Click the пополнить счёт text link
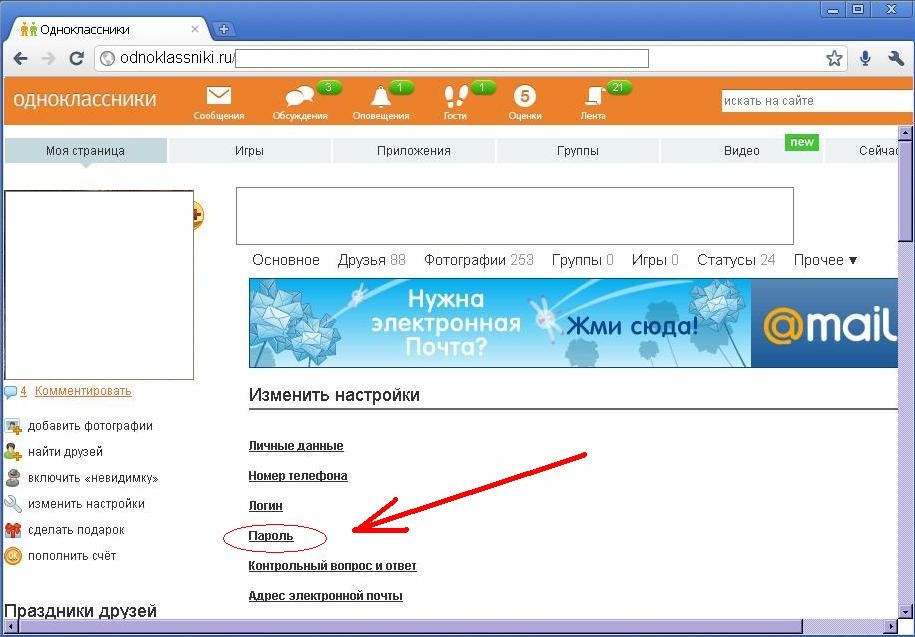The height and width of the screenshot is (637, 915). [x=72, y=556]
